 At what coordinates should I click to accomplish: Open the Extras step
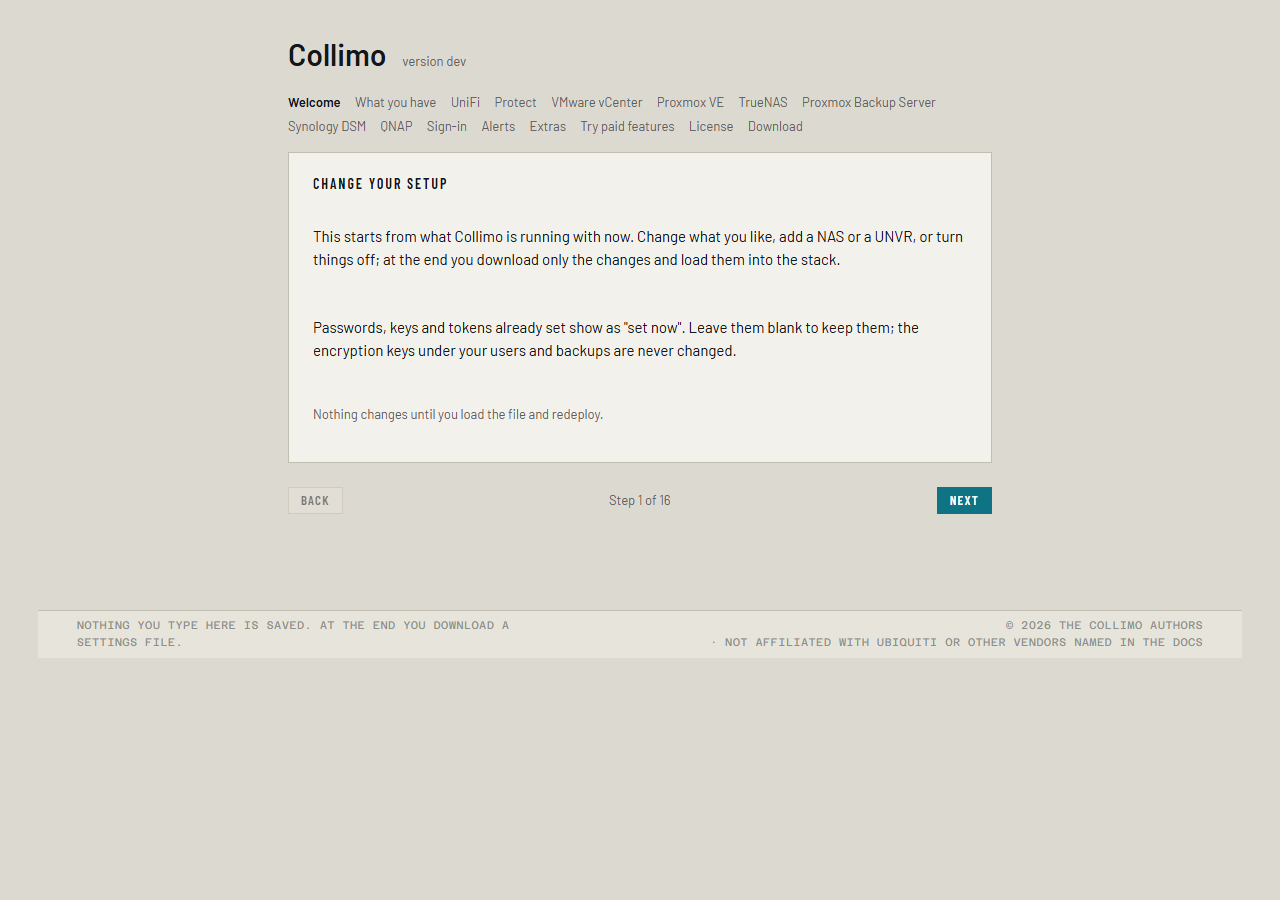point(548,126)
